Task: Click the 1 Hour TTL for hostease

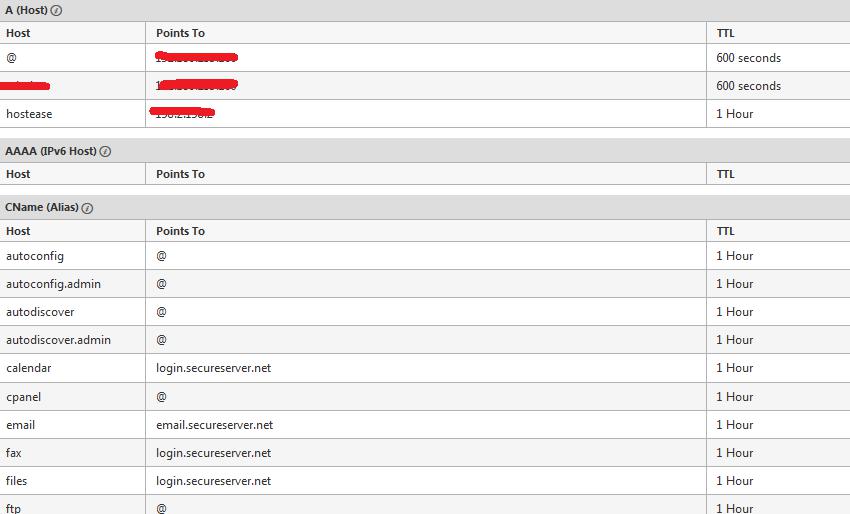Action: 735,114
